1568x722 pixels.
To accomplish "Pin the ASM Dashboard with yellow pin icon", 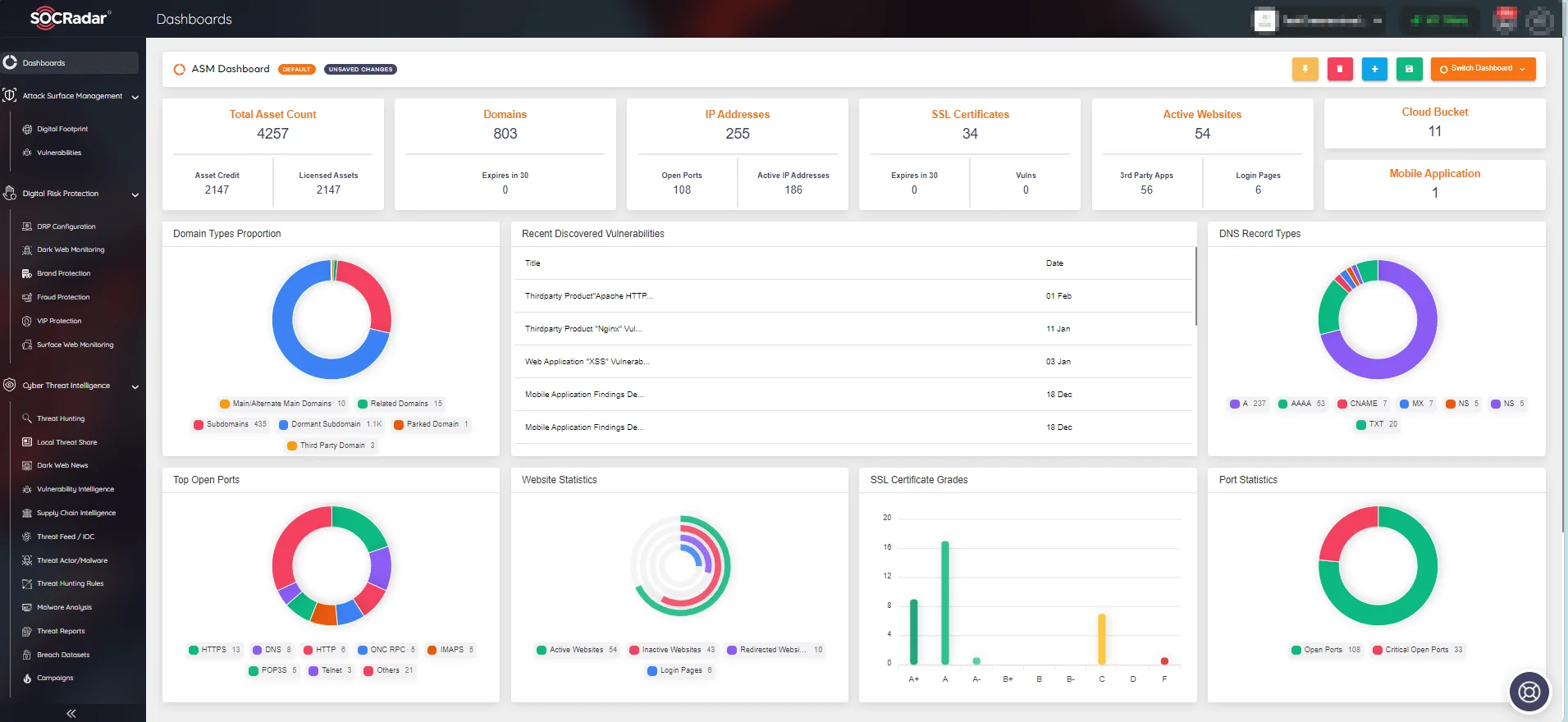I will point(1305,69).
